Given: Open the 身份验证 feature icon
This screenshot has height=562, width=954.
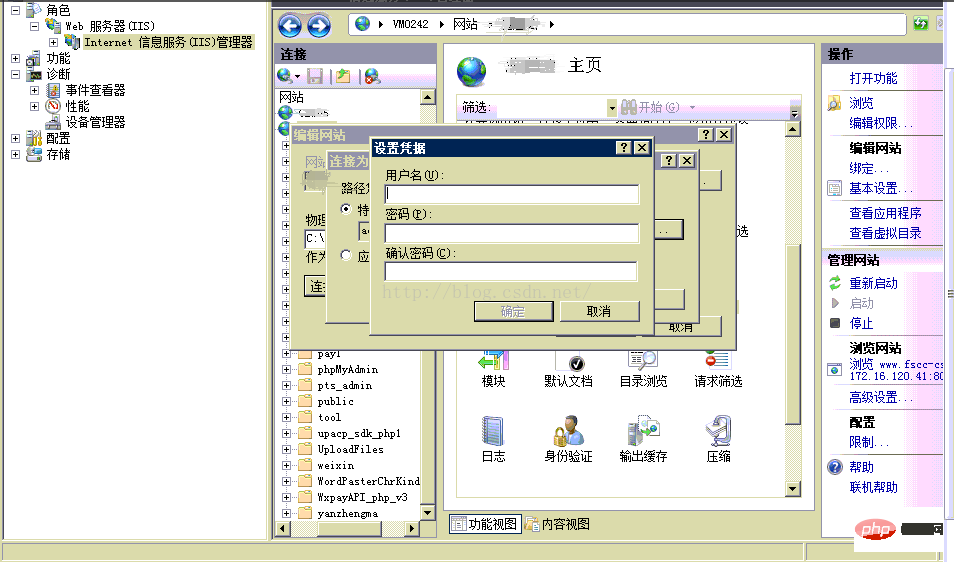Looking at the screenshot, I should click(568, 431).
